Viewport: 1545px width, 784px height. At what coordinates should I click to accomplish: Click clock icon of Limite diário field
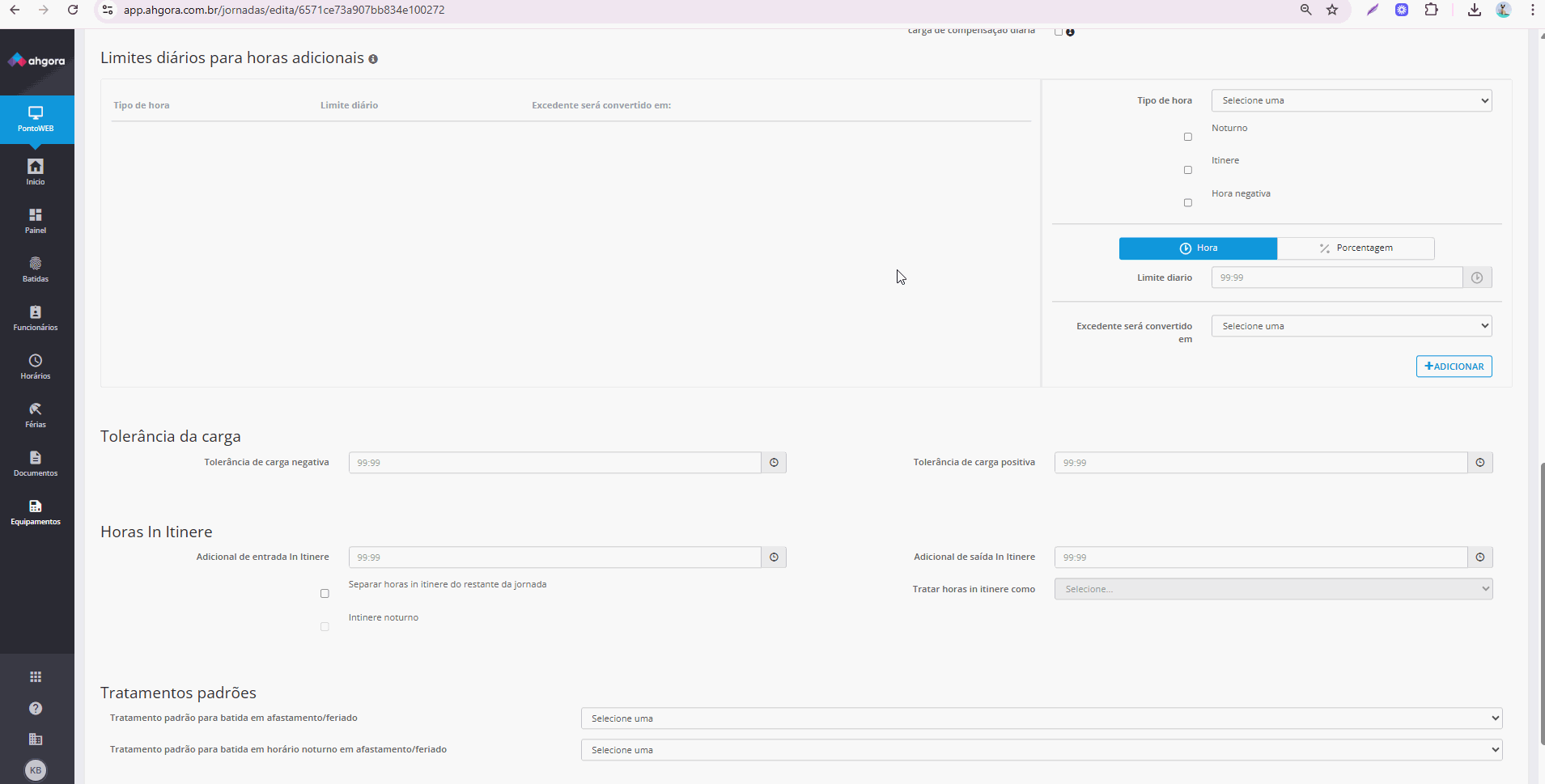pyautogui.click(x=1477, y=278)
